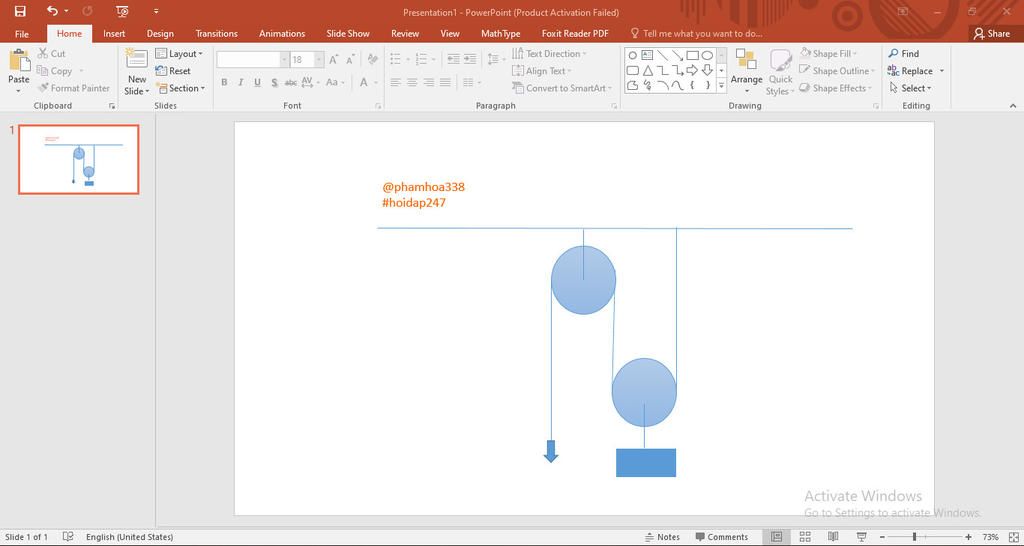Viewport: 1024px width, 546px height.
Task: Decrease font size with the smaller A
Action: pos(350,60)
